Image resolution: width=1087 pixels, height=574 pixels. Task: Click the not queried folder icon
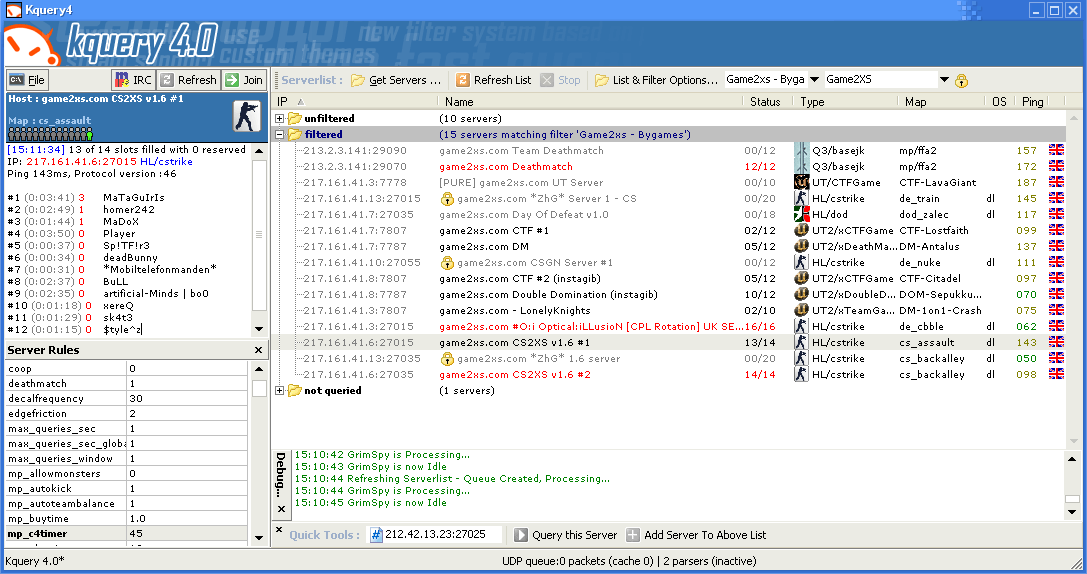click(x=295, y=391)
